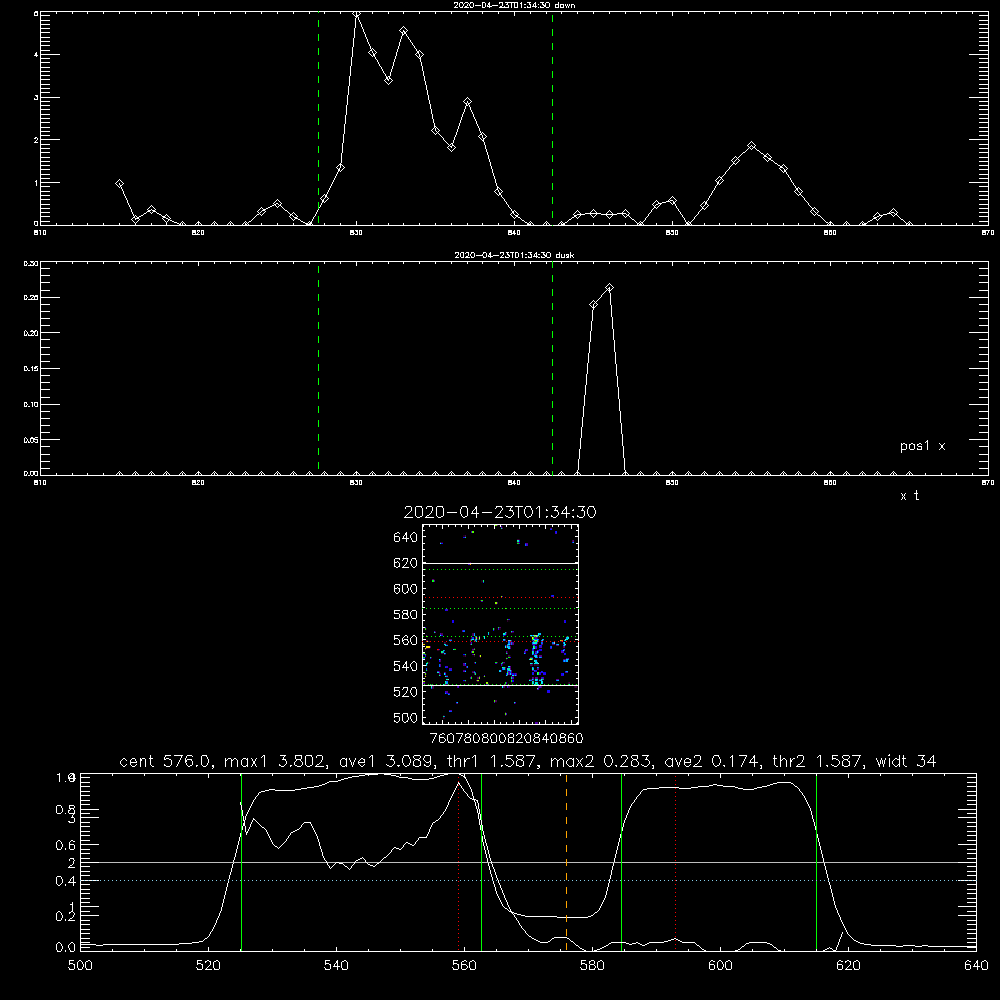The image size is (1000, 1000).
Task: Click the "600" label on the bottom plot x-axis
Action: [720, 966]
